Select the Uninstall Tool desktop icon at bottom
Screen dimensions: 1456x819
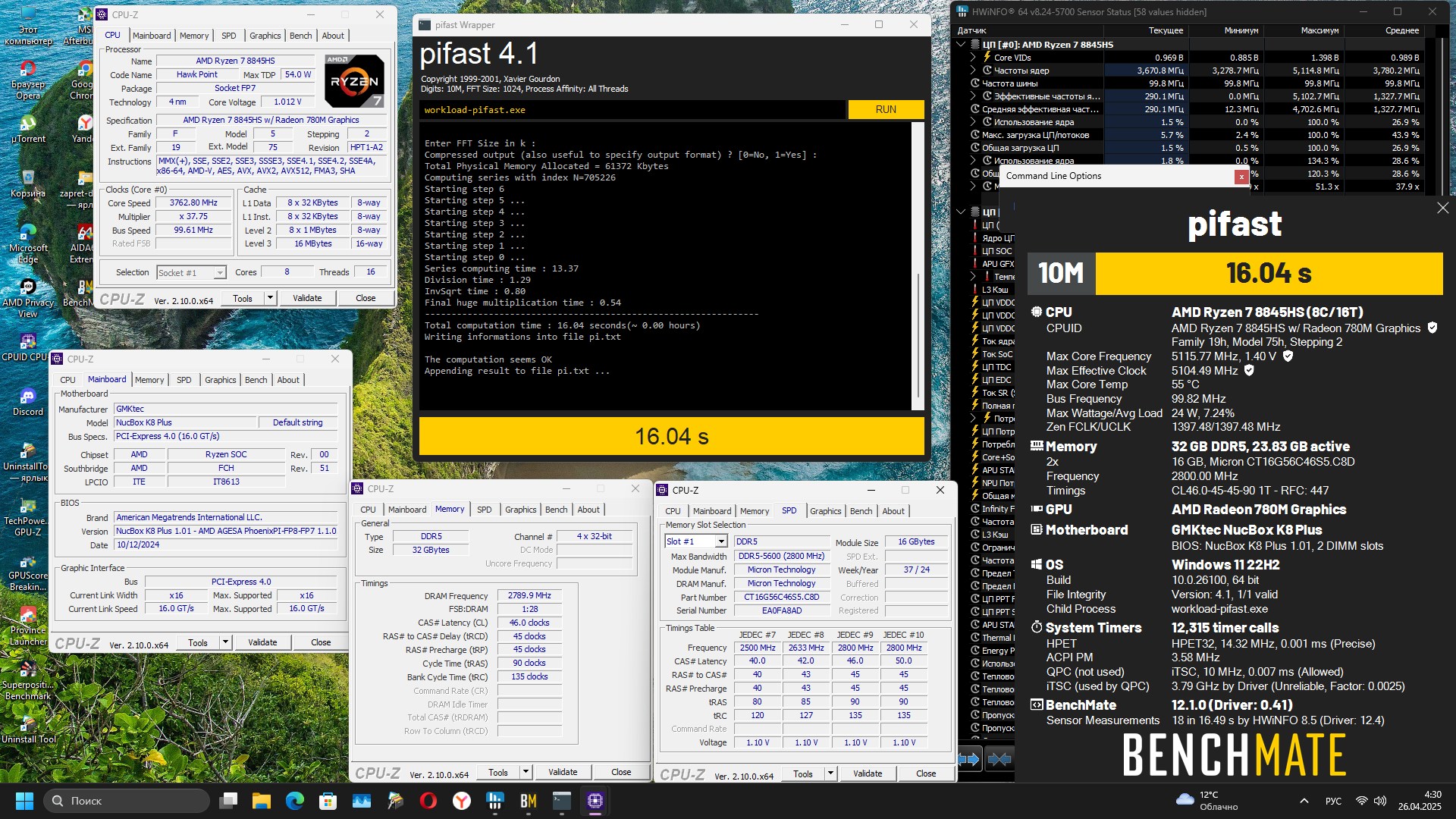tap(28, 730)
